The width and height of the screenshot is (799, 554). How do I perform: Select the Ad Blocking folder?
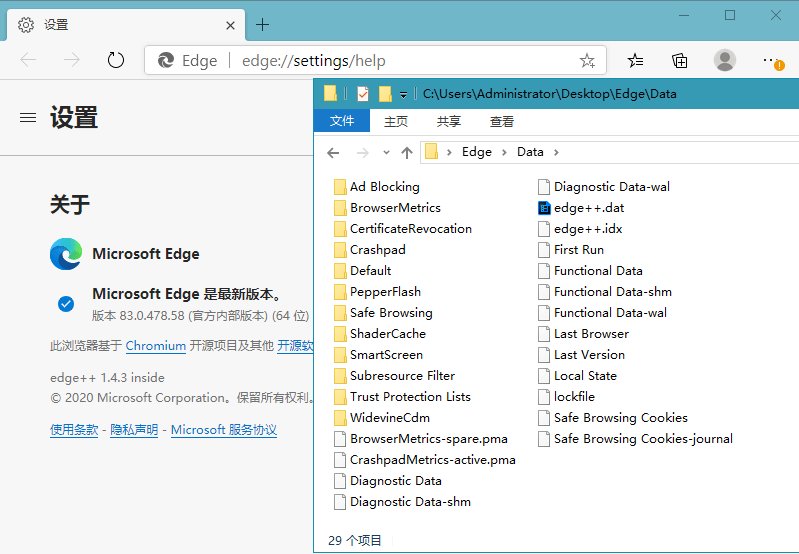coord(377,187)
